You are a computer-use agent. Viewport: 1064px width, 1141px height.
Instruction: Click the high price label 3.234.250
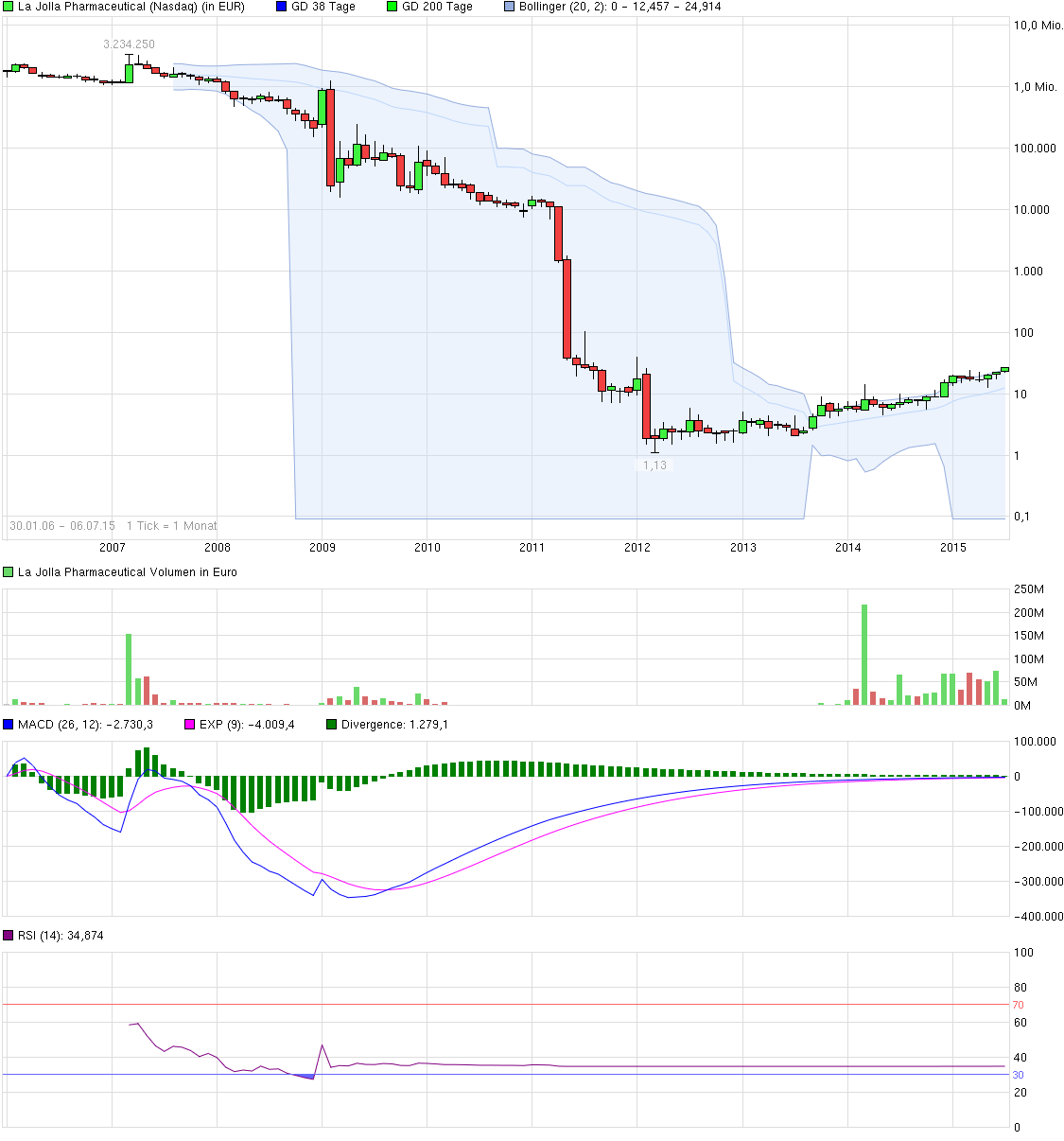129,44
